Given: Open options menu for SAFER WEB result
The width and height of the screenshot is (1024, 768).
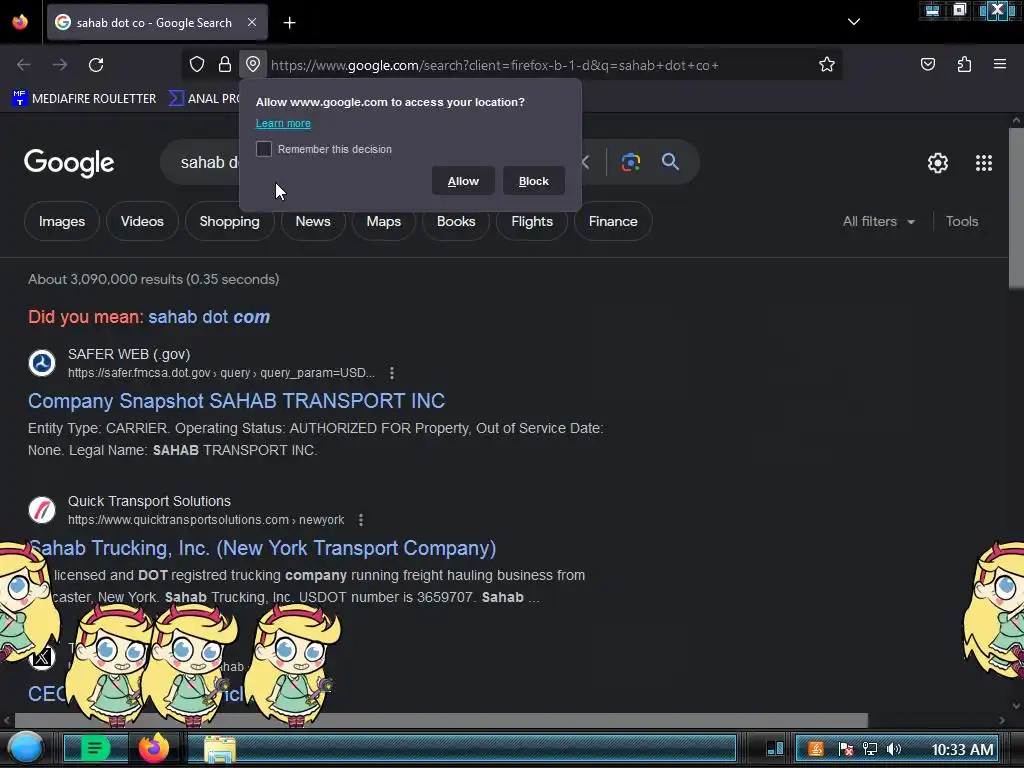Looking at the screenshot, I should coord(391,373).
